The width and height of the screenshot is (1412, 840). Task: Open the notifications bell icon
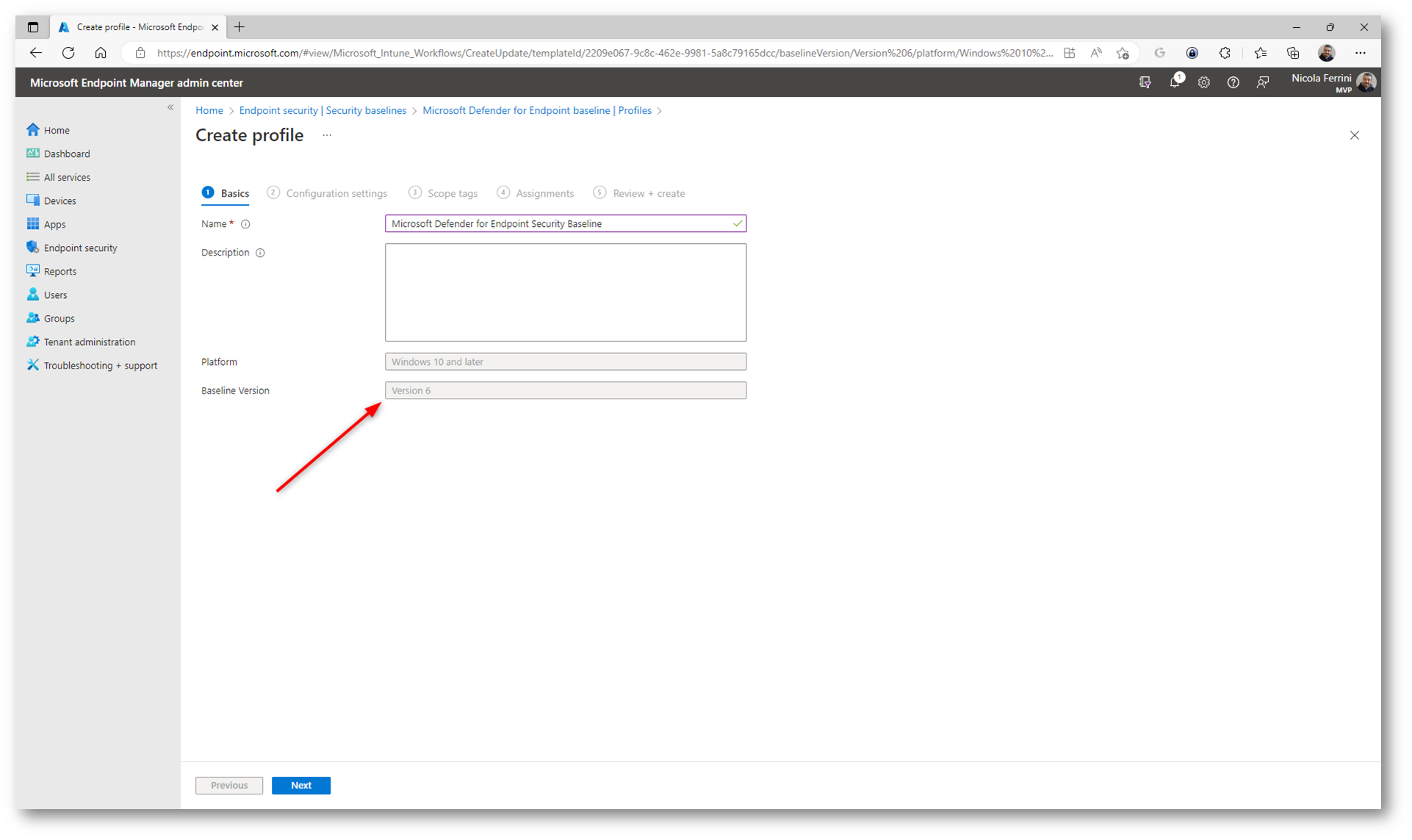point(1175,82)
